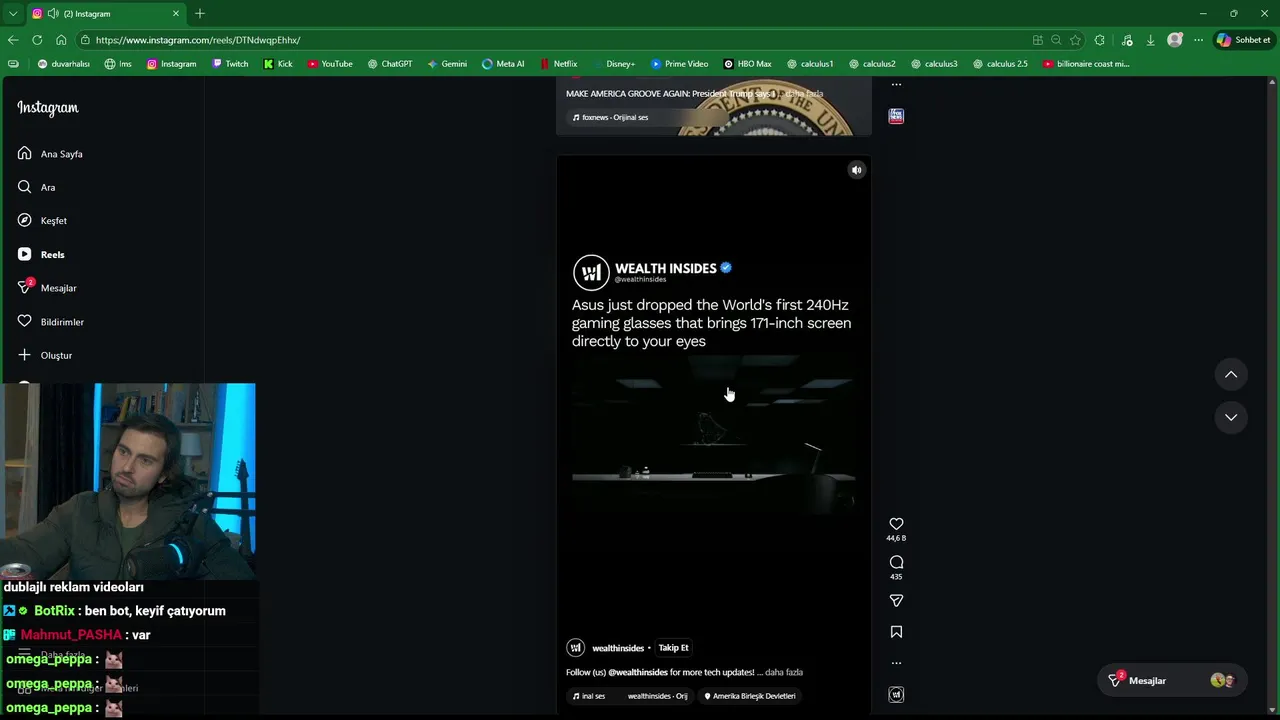This screenshot has height=720, width=1280.
Task: Open calculus 2.5 bookmark
Action: coord(999,64)
